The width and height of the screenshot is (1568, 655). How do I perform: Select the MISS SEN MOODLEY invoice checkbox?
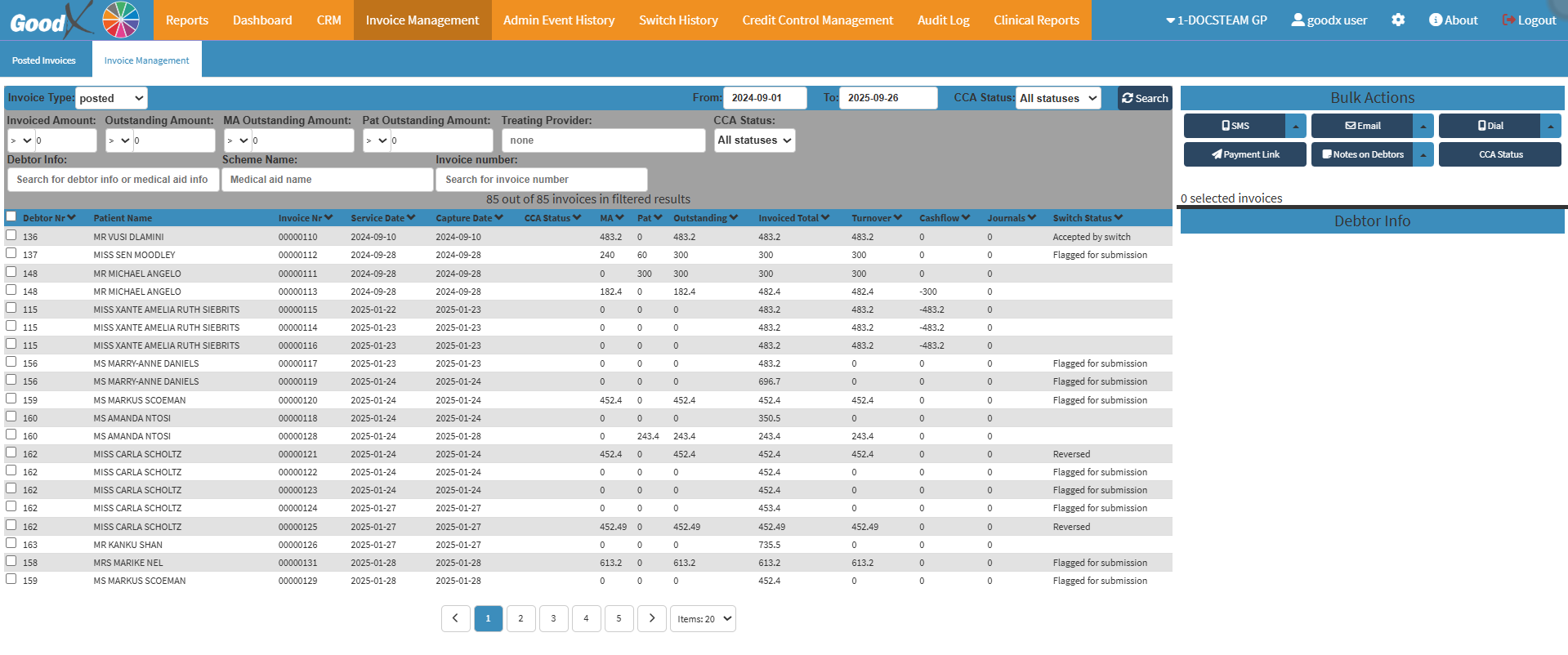11,253
